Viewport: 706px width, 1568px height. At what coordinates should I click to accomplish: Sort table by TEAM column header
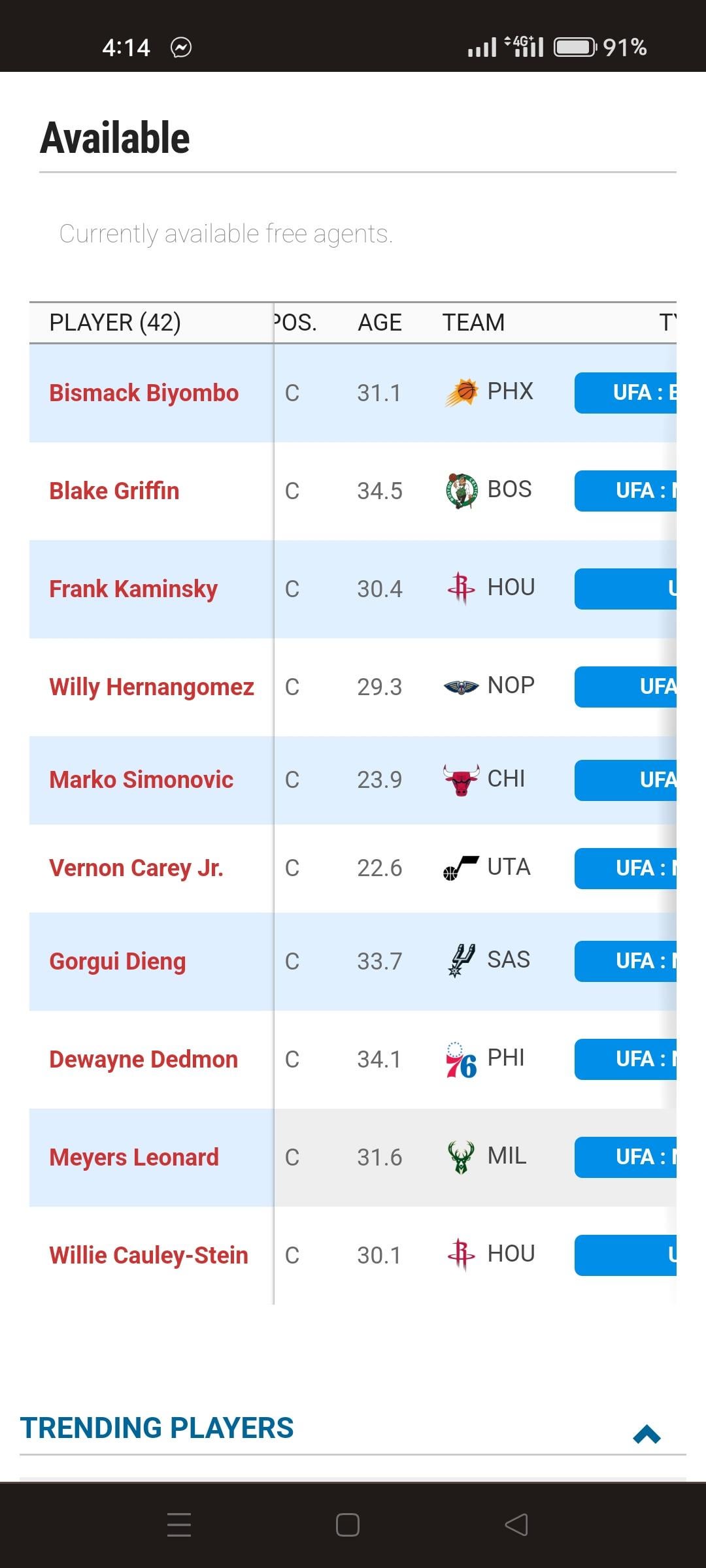pos(473,323)
